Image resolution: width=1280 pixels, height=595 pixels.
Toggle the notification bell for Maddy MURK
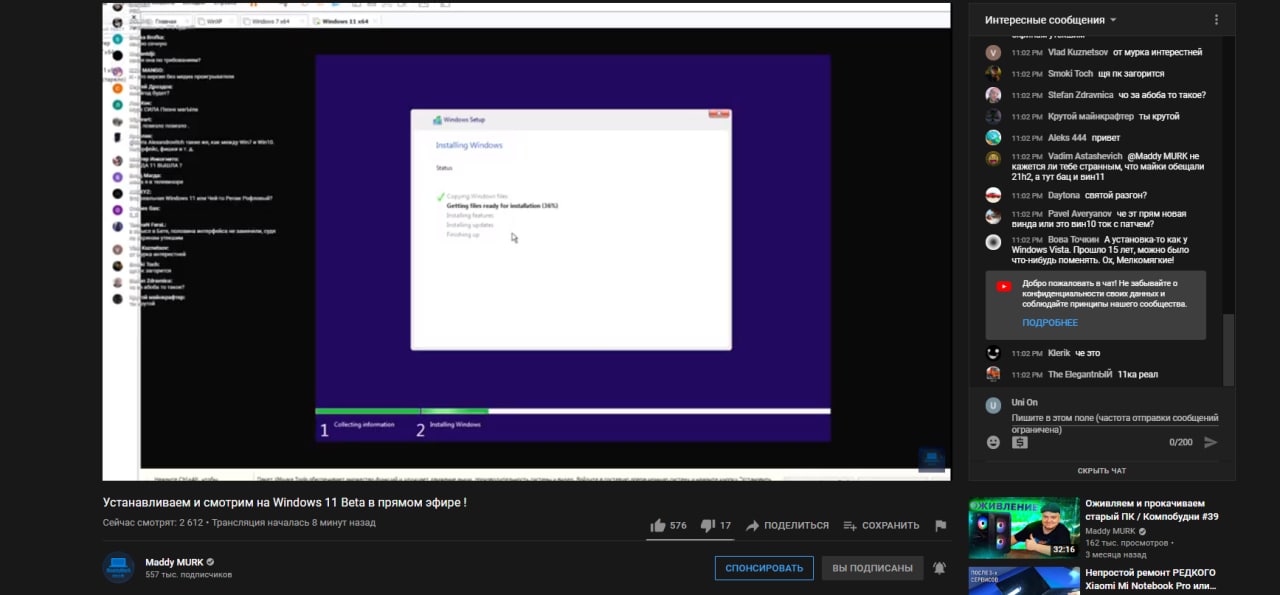click(939, 568)
